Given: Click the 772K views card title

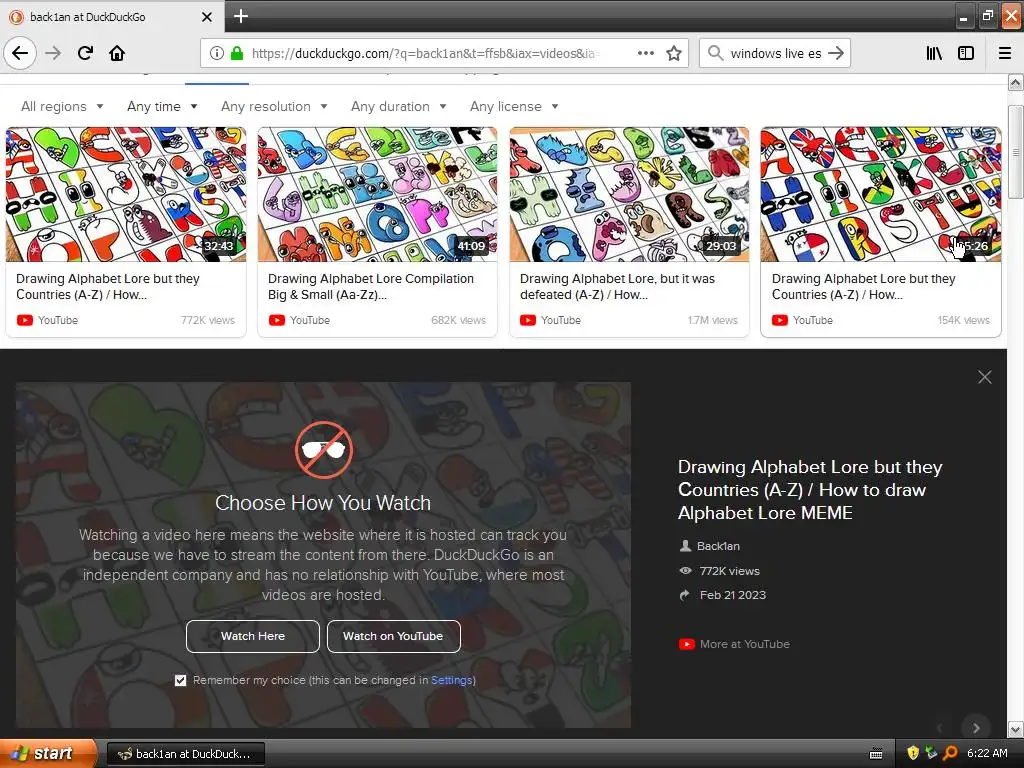Looking at the screenshot, I should point(108,287).
